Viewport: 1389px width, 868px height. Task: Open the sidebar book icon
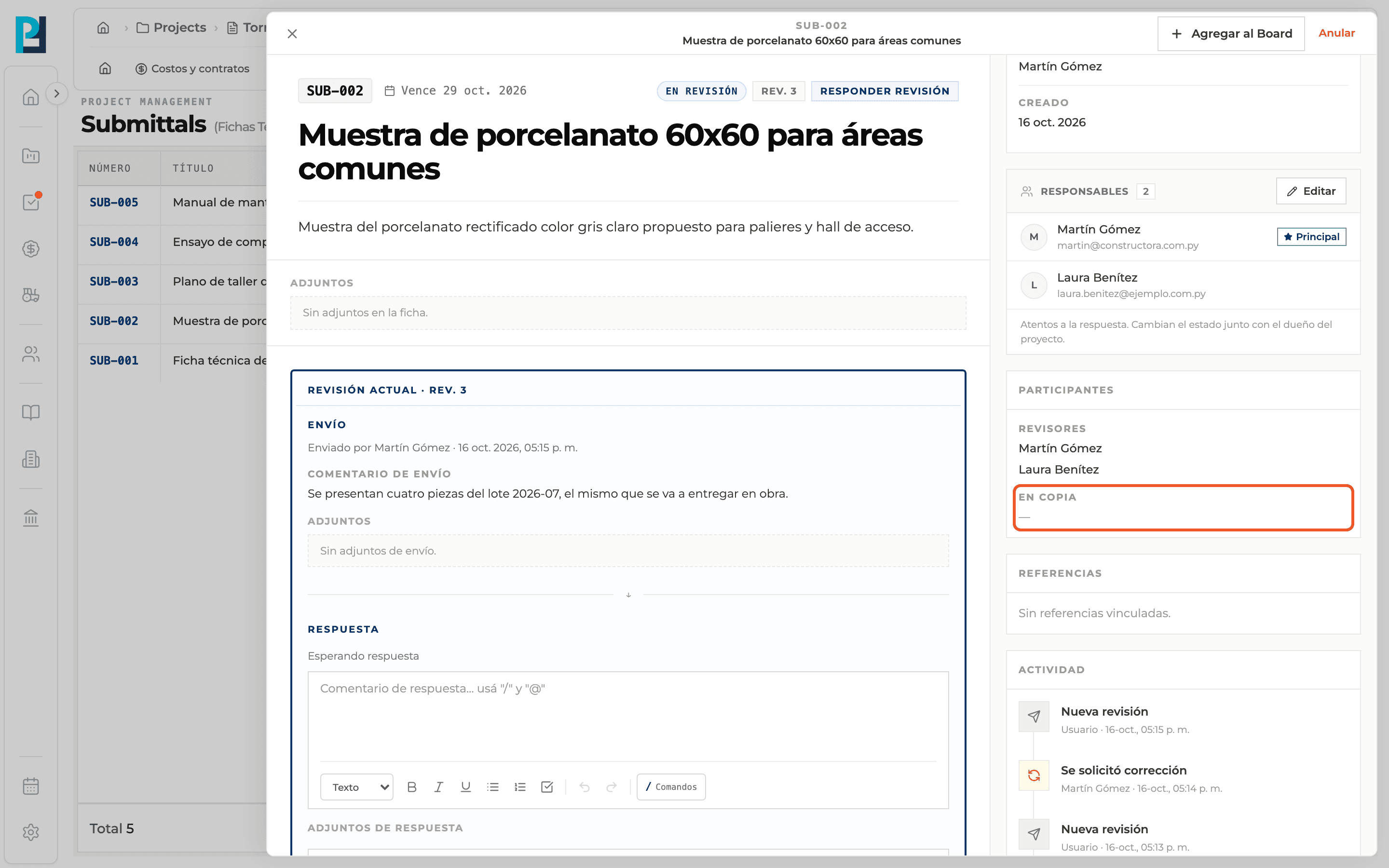[x=31, y=412]
